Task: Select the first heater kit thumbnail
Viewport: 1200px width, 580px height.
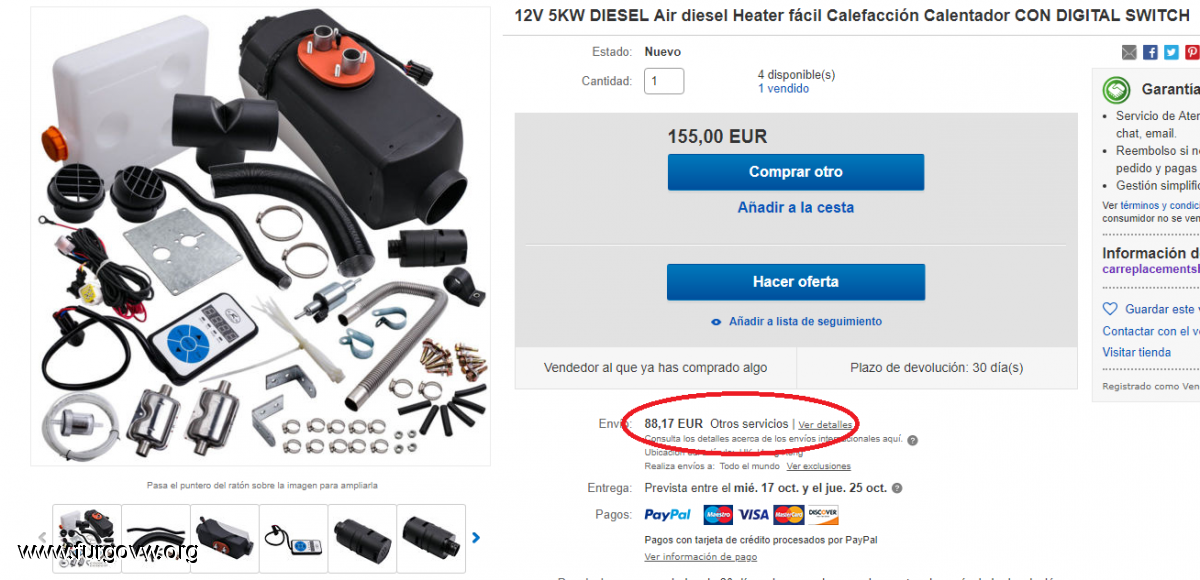Action: coord(87,538)
